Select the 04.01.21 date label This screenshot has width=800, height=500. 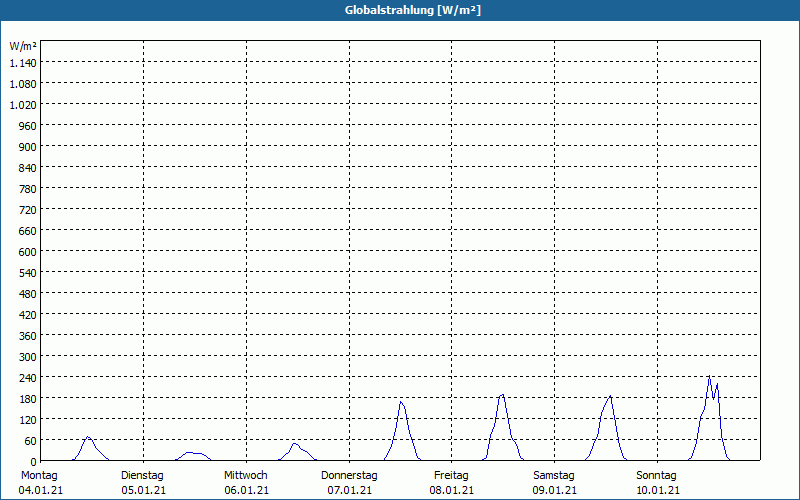point(41,490)
